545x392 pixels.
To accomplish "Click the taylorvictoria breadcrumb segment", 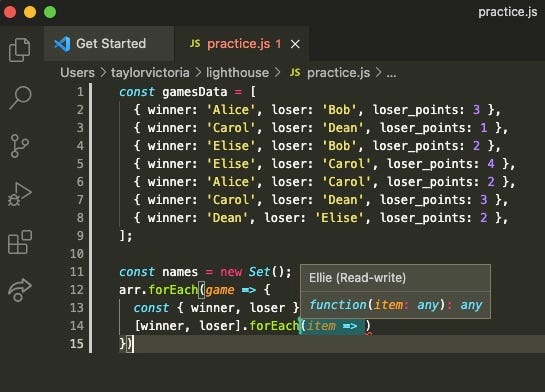I will coord(150,73).
